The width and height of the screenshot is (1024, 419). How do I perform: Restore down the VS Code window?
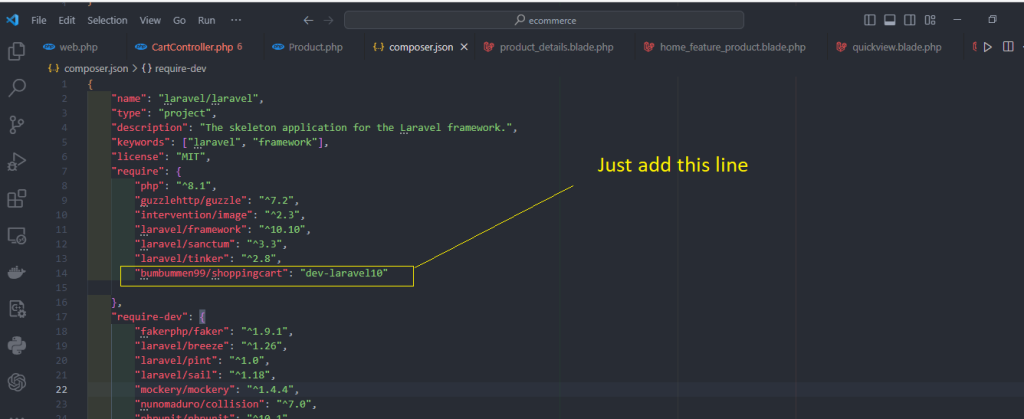(992, 20)
